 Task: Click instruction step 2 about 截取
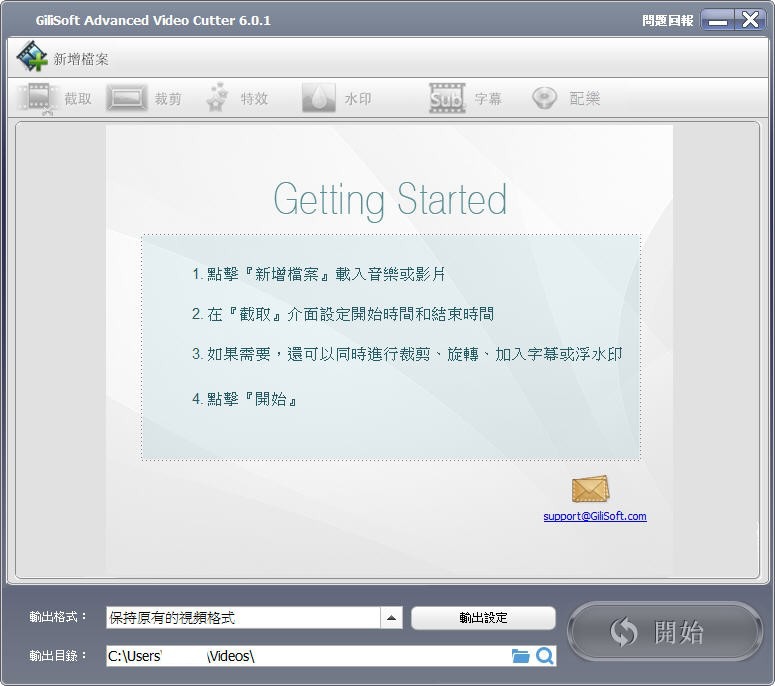click(x=343, y=314)
